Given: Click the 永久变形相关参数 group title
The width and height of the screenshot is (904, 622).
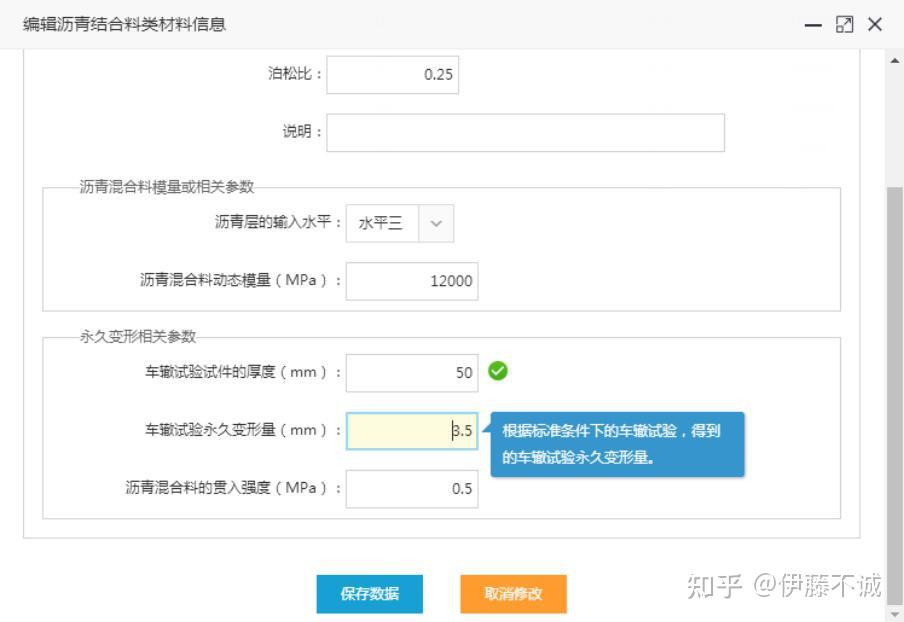Looking at the screenshot, I should 138,337.
